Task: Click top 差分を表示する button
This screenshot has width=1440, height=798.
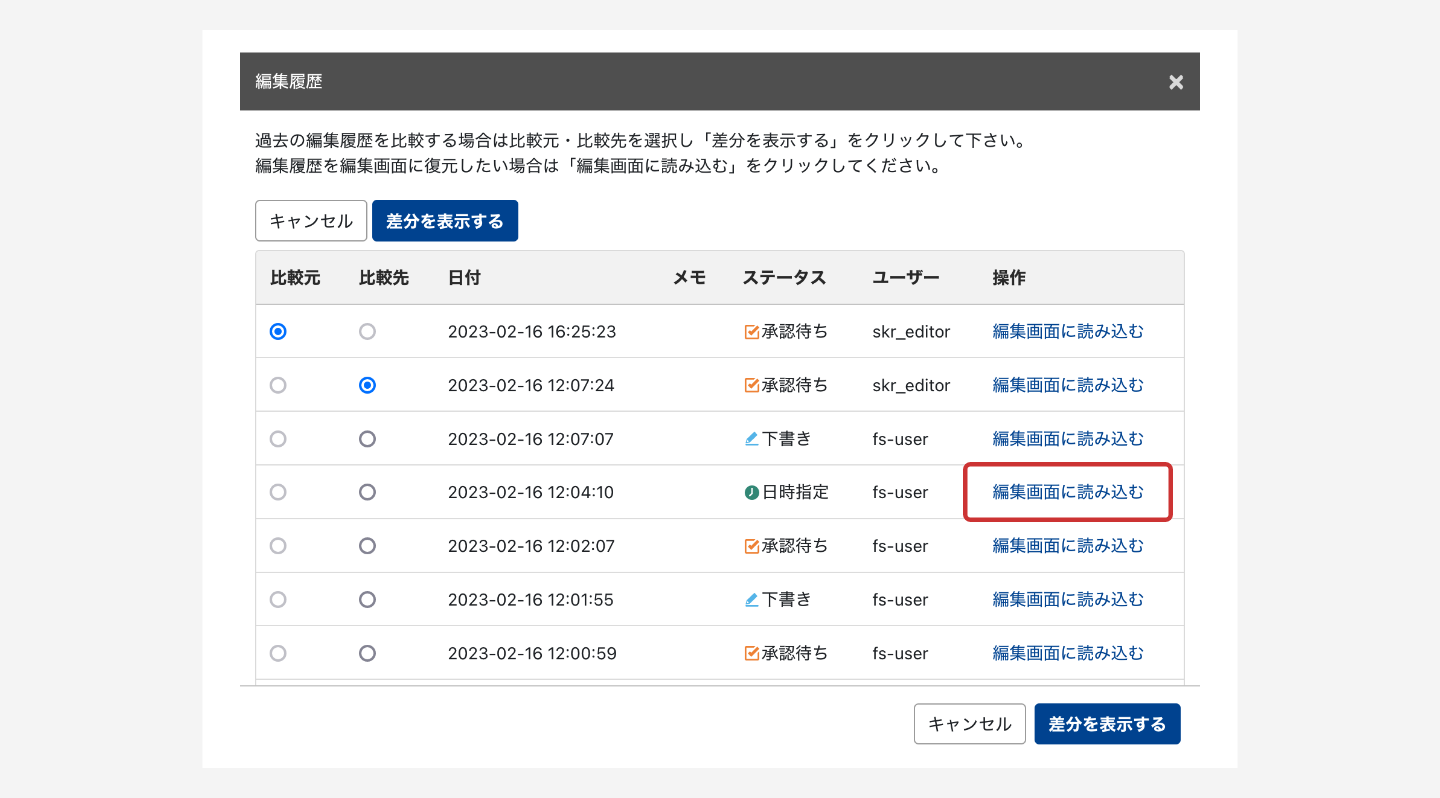Action: [445, 221]
